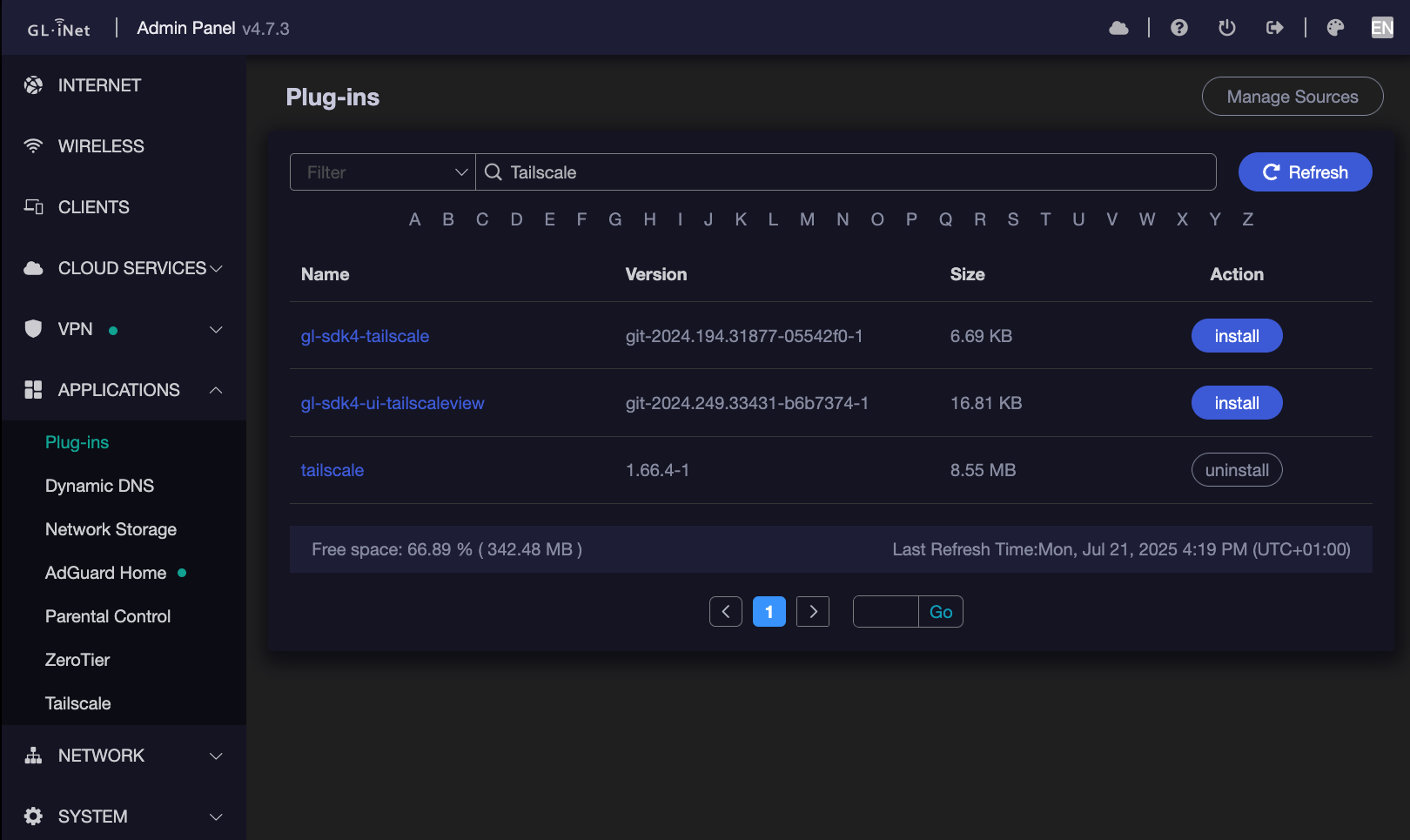Image resolution: width=1410 pixels, height=840 pixels.
Task: Install the gl-sdk4-ui-tailscaleview plug-in
Action: pos(1237,403)
